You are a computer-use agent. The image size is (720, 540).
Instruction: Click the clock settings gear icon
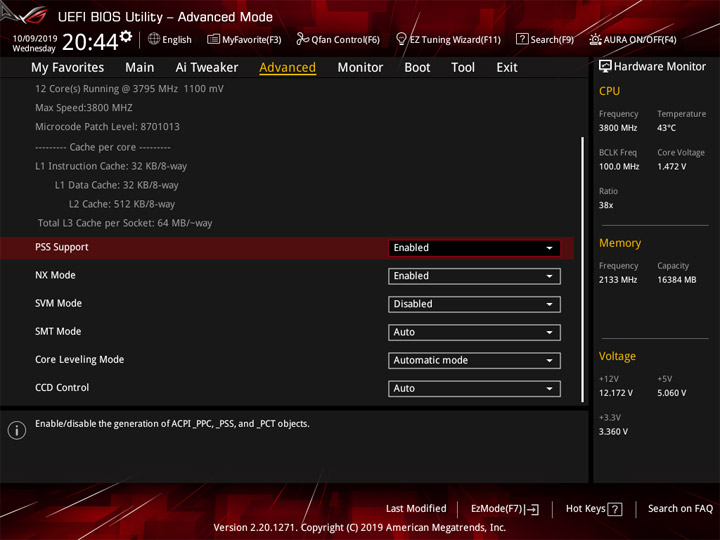[x=126, y=36]
